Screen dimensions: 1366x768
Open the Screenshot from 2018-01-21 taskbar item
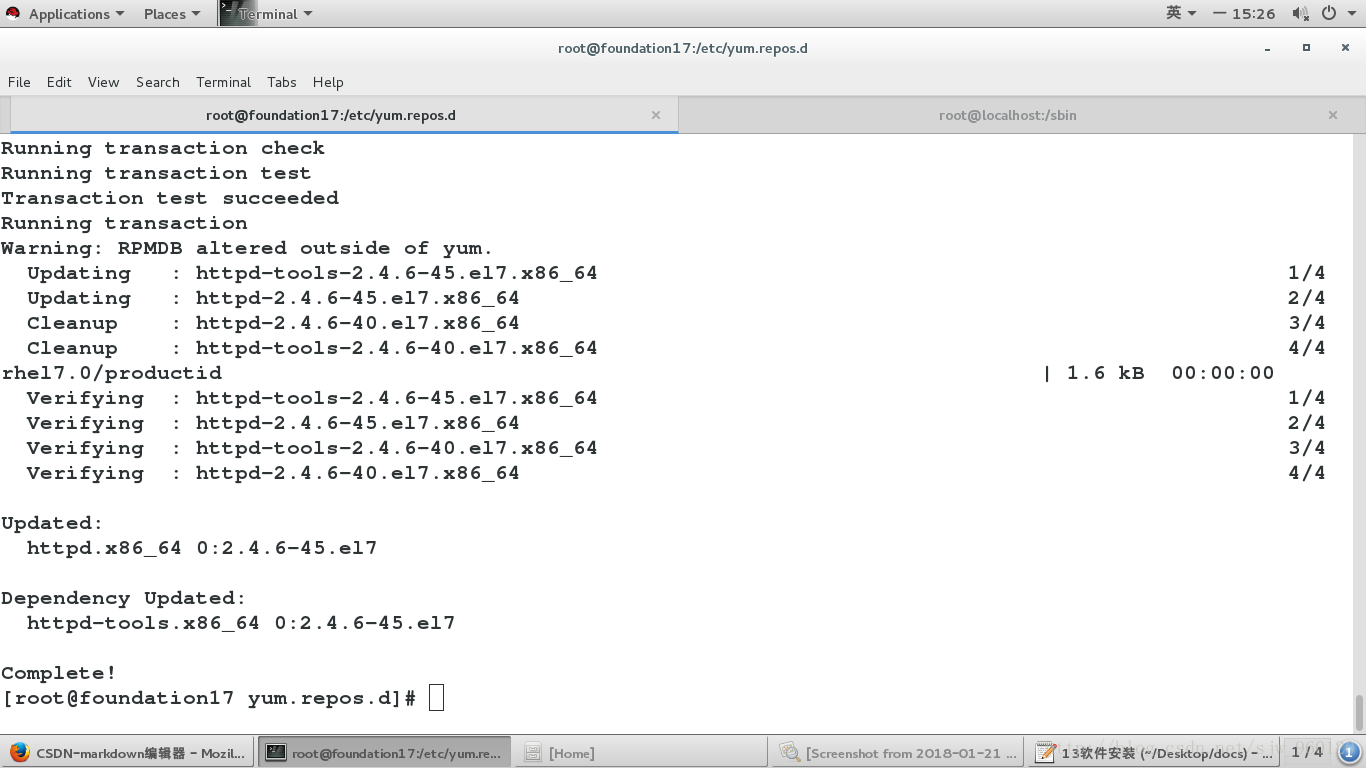coord(899,753)
